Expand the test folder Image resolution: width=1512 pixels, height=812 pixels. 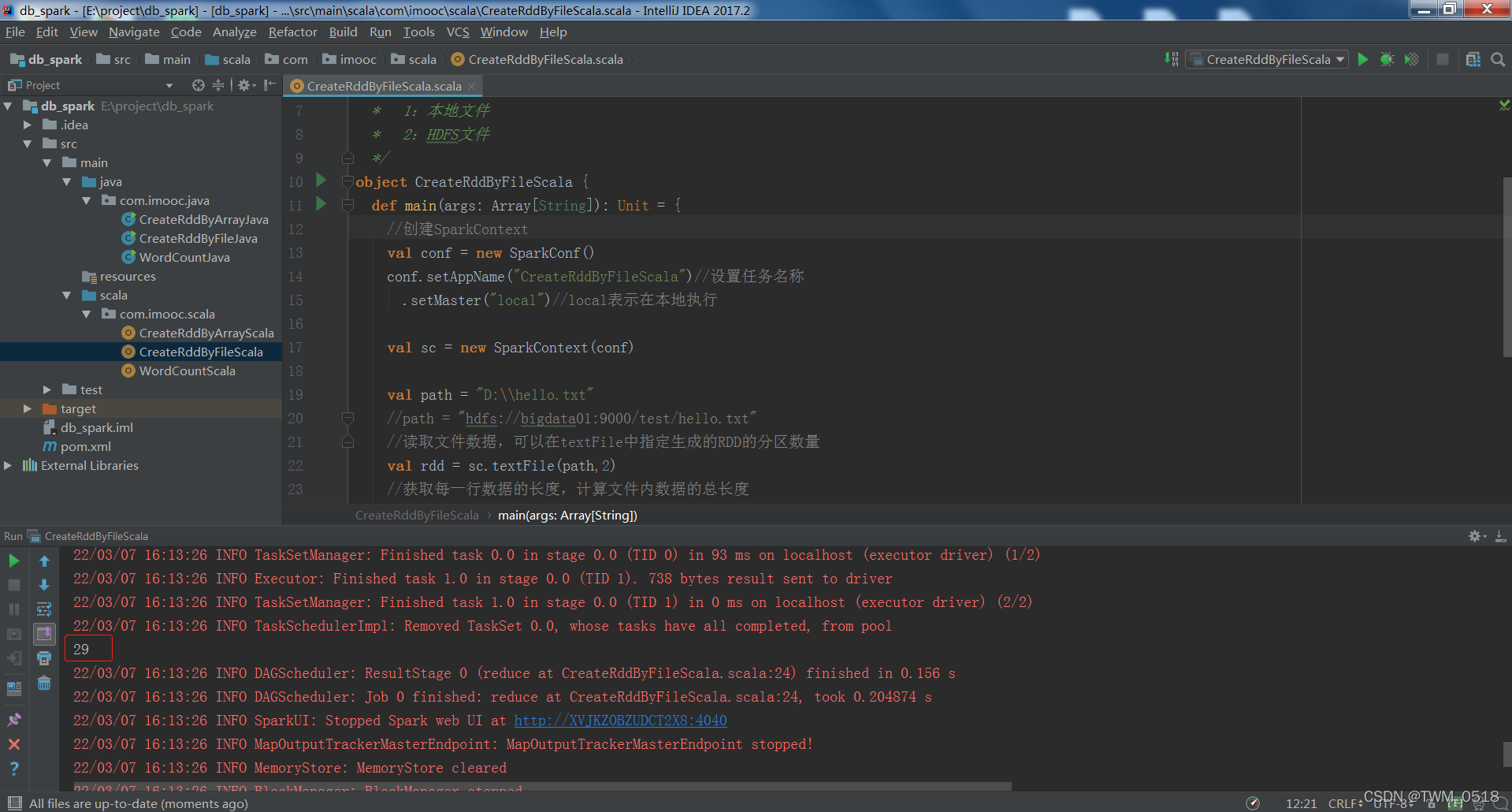(47, 389)
